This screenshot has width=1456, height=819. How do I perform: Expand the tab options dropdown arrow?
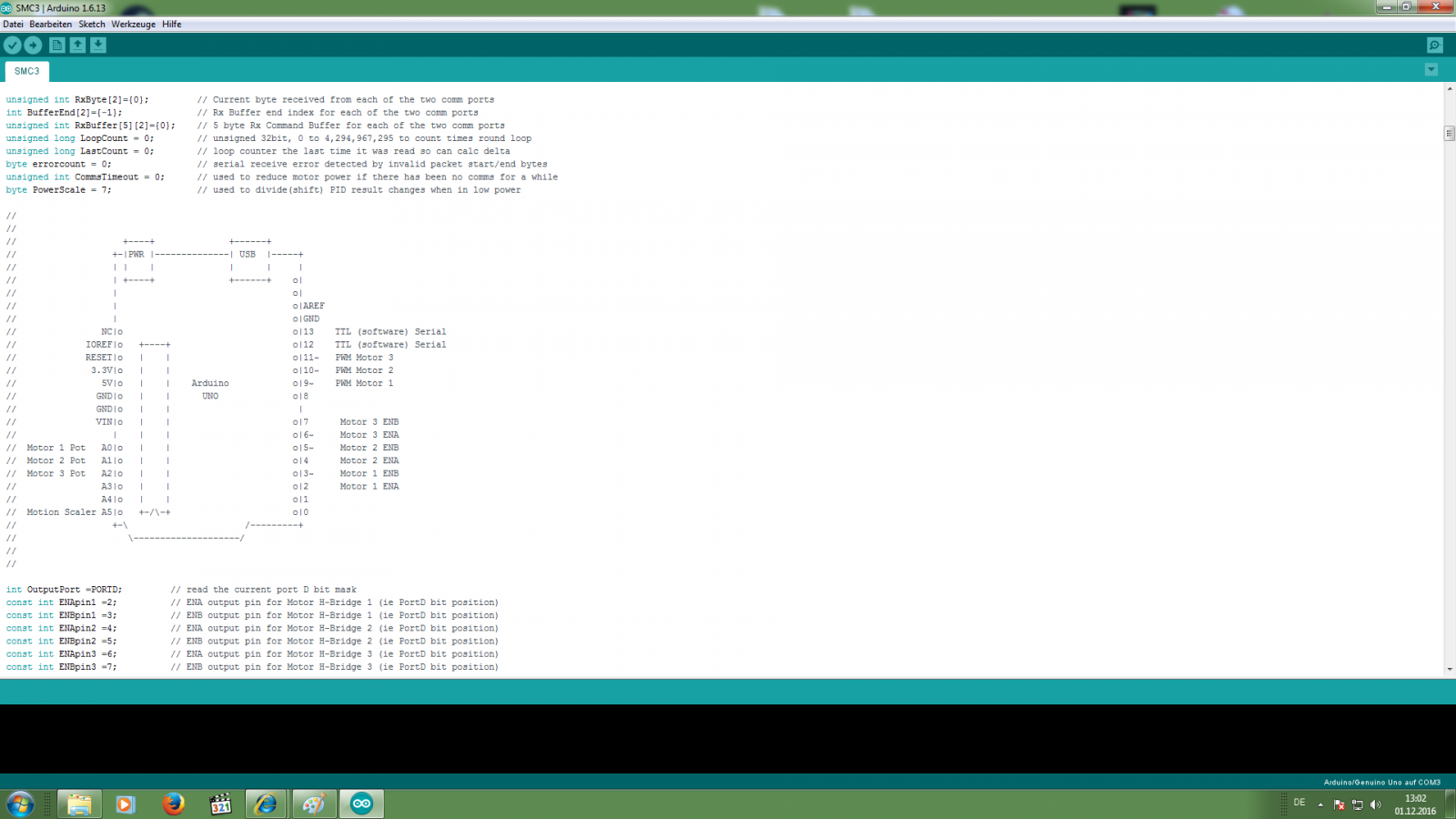(1431, 70)
